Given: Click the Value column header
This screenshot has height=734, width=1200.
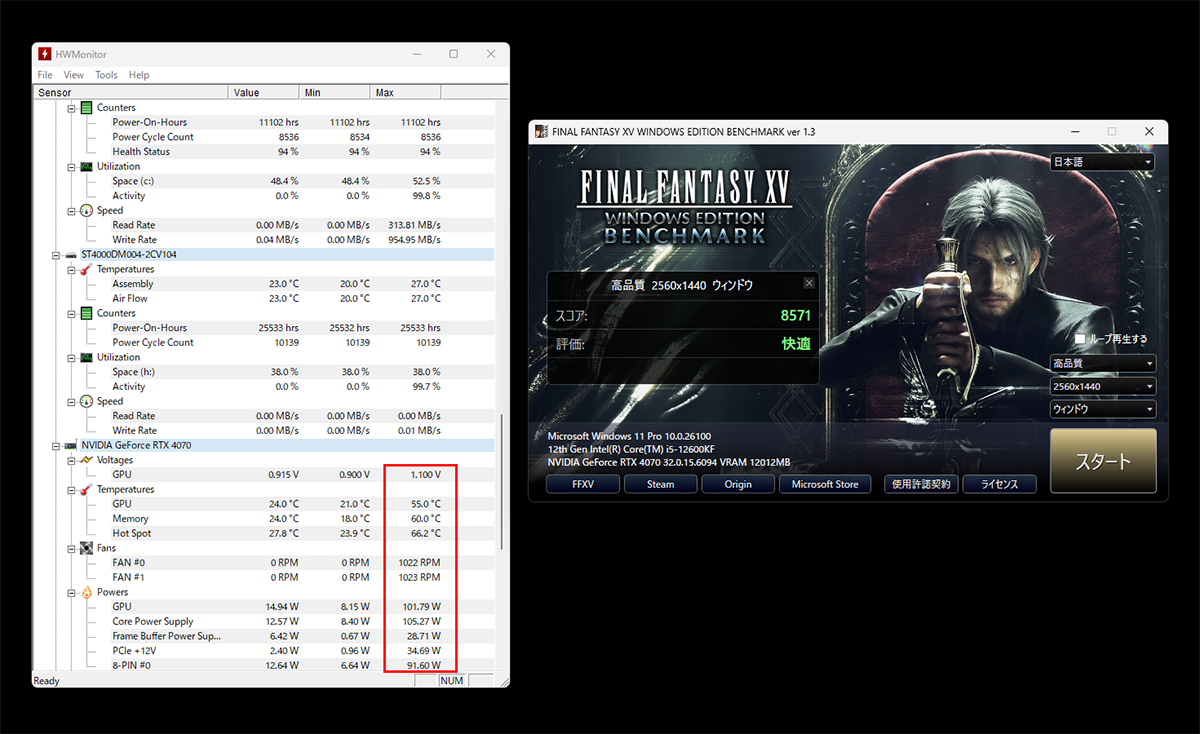Looking at the screenshot, I should (264, 93).
